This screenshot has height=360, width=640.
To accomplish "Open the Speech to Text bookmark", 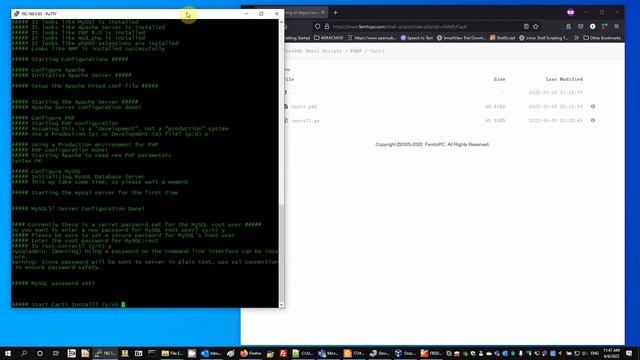I will click(416, 38).
